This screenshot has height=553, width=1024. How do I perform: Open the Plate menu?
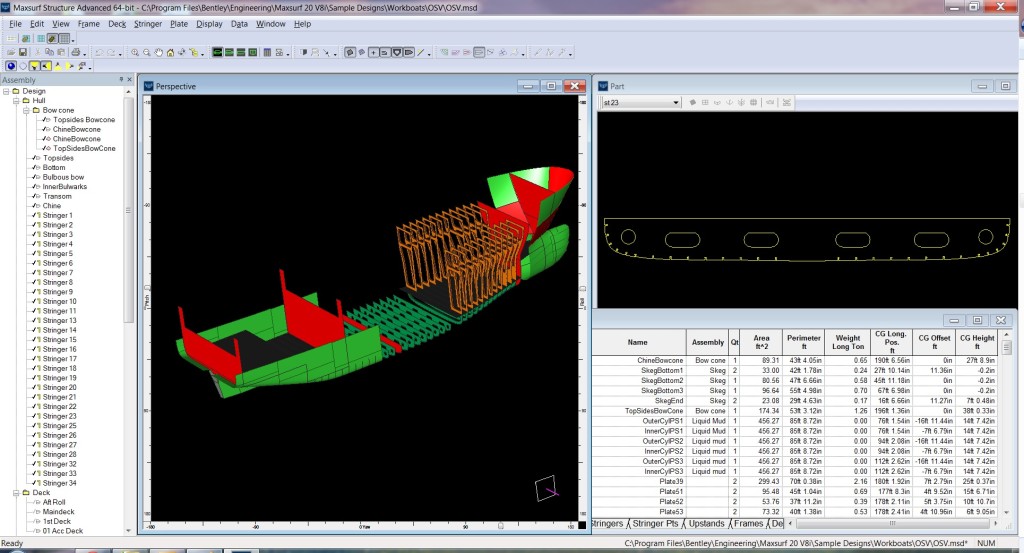(179, 24)
